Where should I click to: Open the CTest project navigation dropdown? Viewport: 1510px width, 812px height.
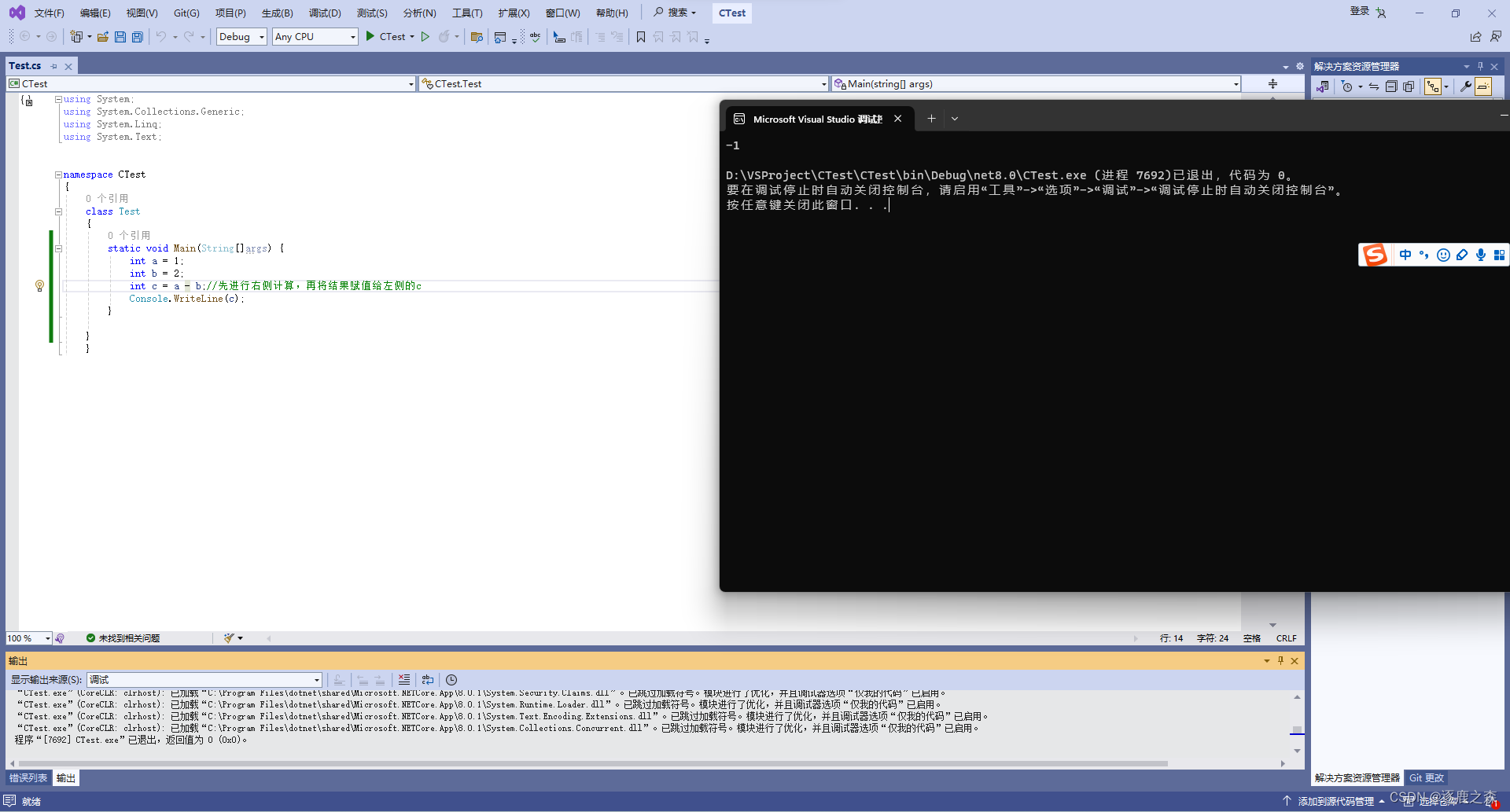211,84
